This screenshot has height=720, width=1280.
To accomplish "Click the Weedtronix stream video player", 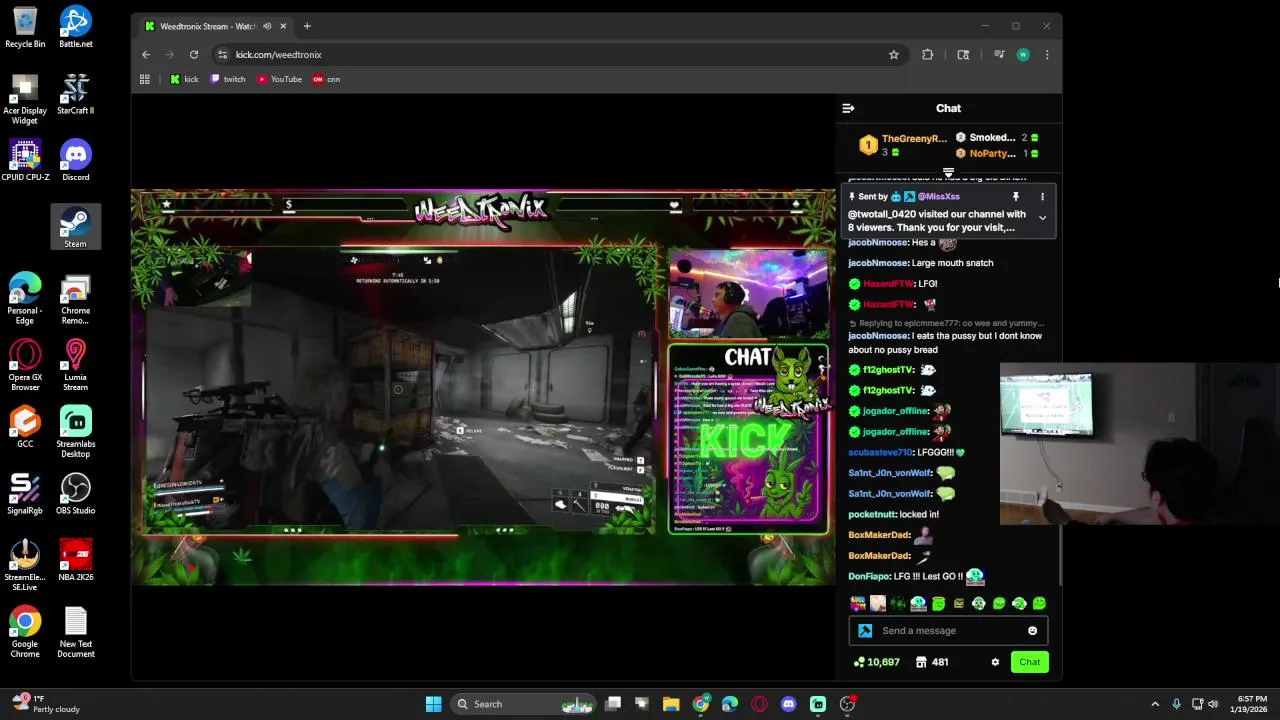I will pos(483,386).
